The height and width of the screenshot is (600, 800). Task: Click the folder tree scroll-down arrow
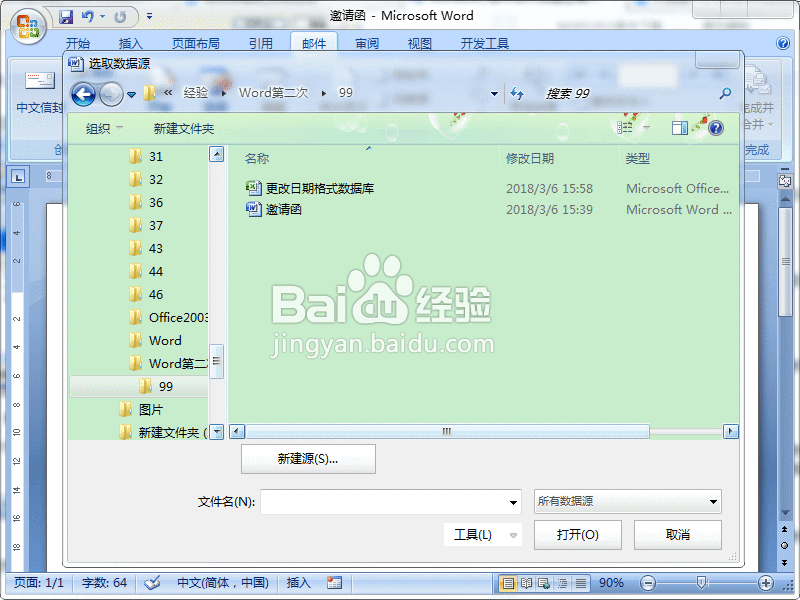[x=216, y=432]
